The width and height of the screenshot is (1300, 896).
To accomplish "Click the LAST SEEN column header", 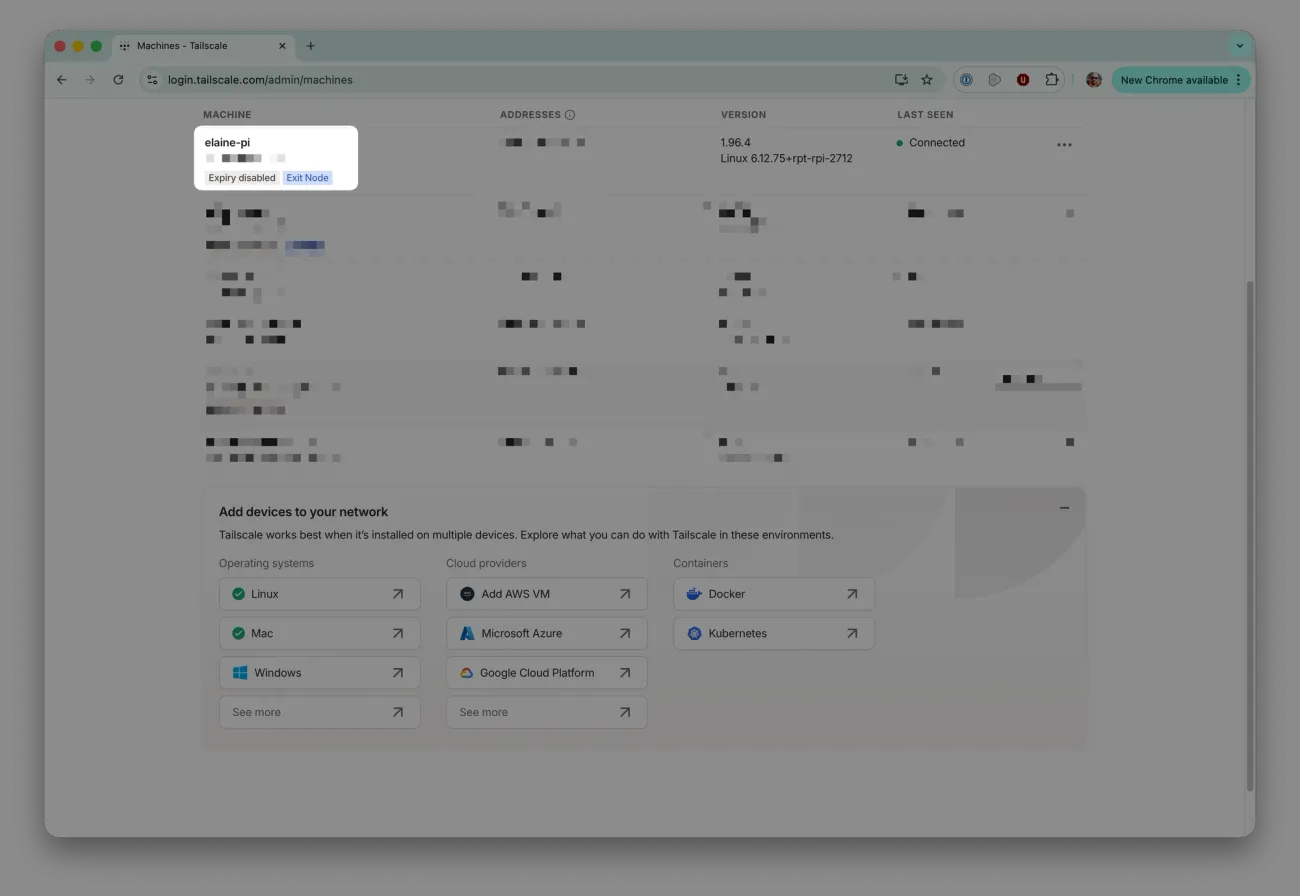I will click(x=925, y=115).
